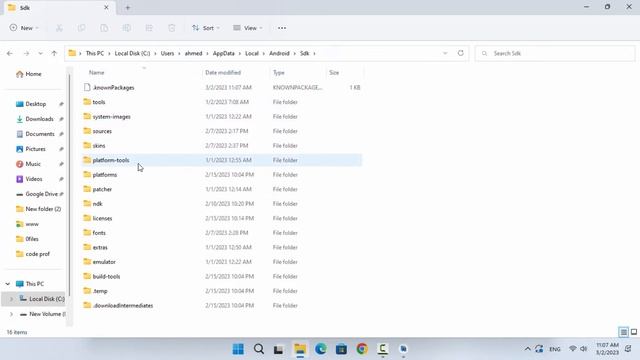Close the Sdk tab
The width and height of the screenshot is (640, 360).
(106, 7)
